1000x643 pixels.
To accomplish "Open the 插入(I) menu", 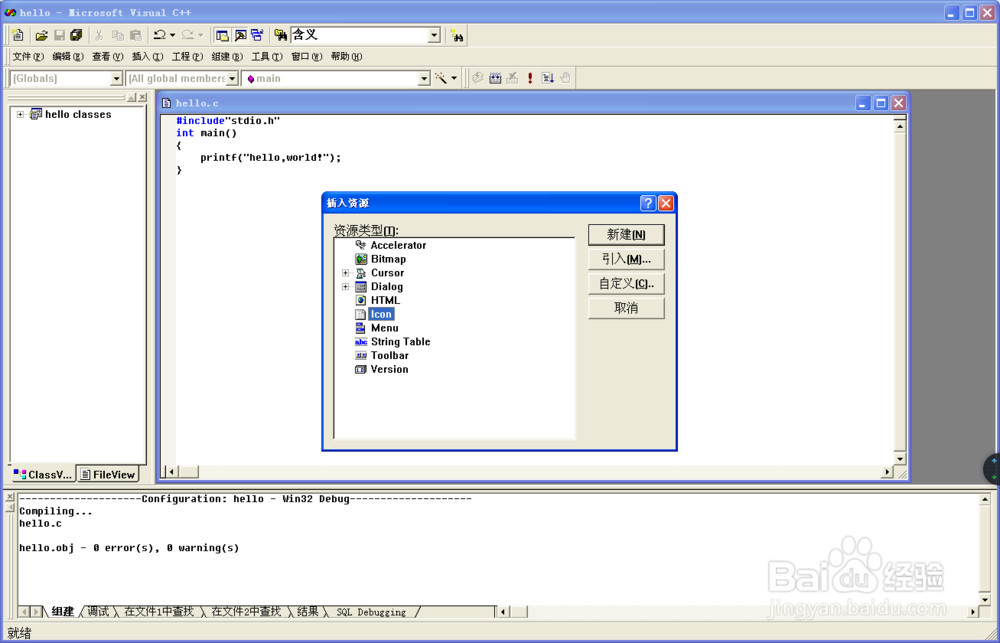I will 147,57.
